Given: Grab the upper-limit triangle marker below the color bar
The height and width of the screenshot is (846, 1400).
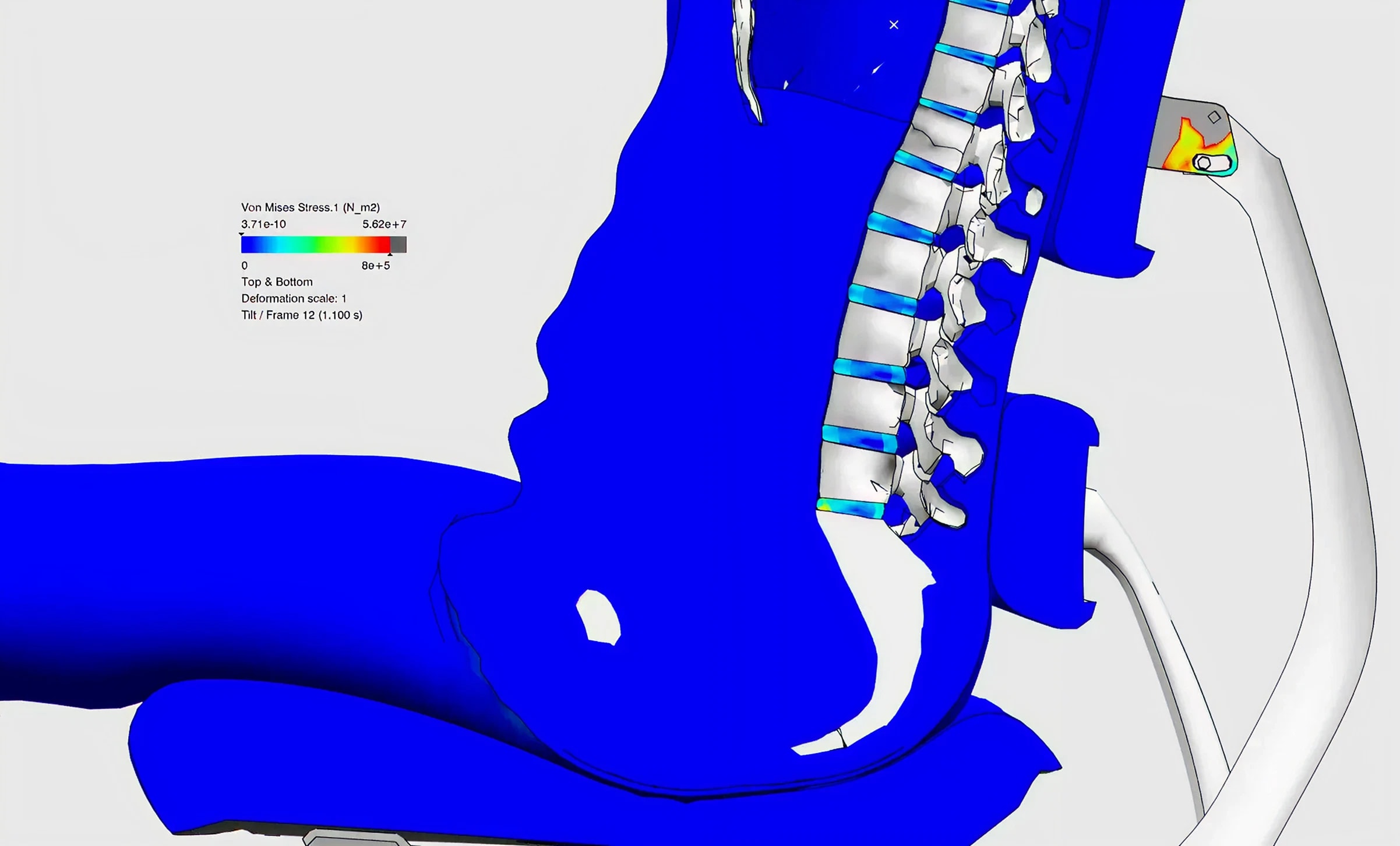Looking at the screenshot, I should click(x=390, y=255).
